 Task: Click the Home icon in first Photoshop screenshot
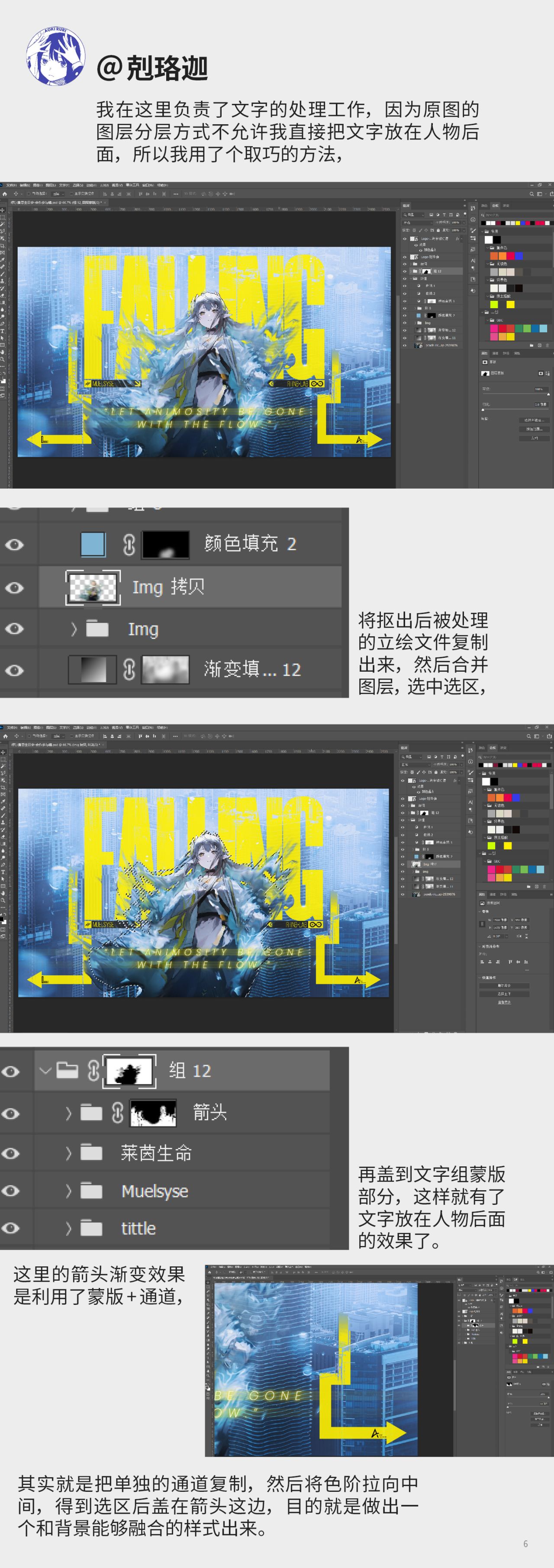(5, 193)
